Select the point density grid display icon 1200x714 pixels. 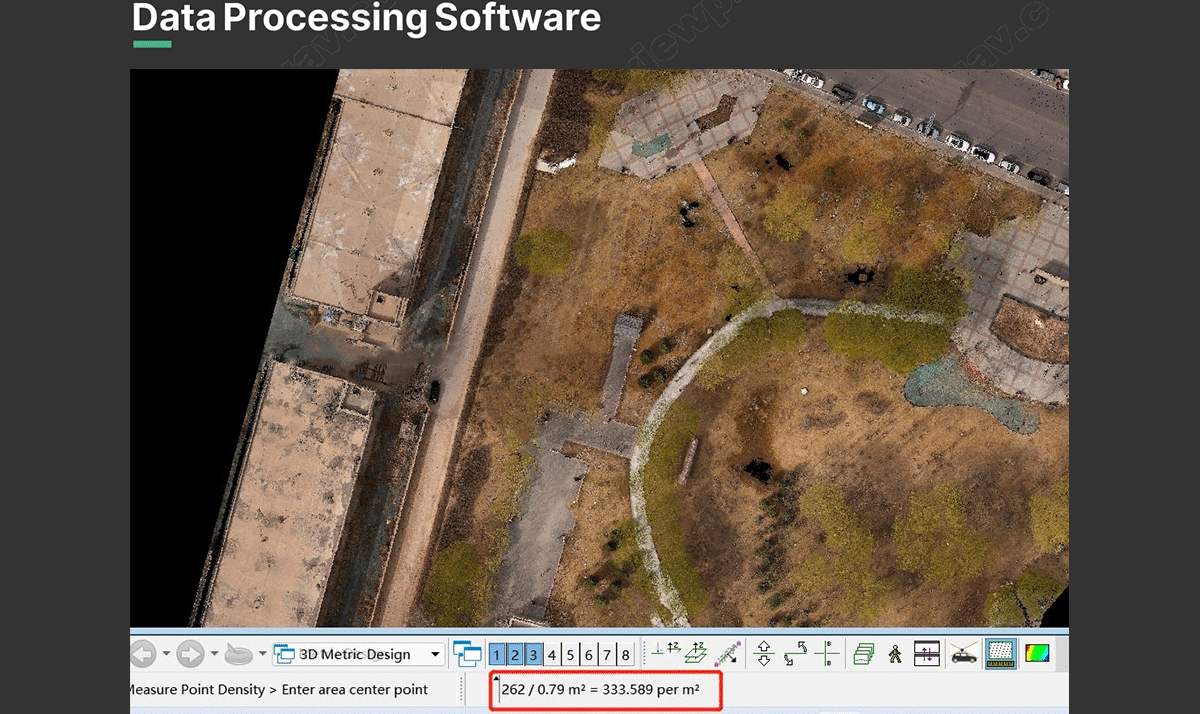coord(1000,655)
